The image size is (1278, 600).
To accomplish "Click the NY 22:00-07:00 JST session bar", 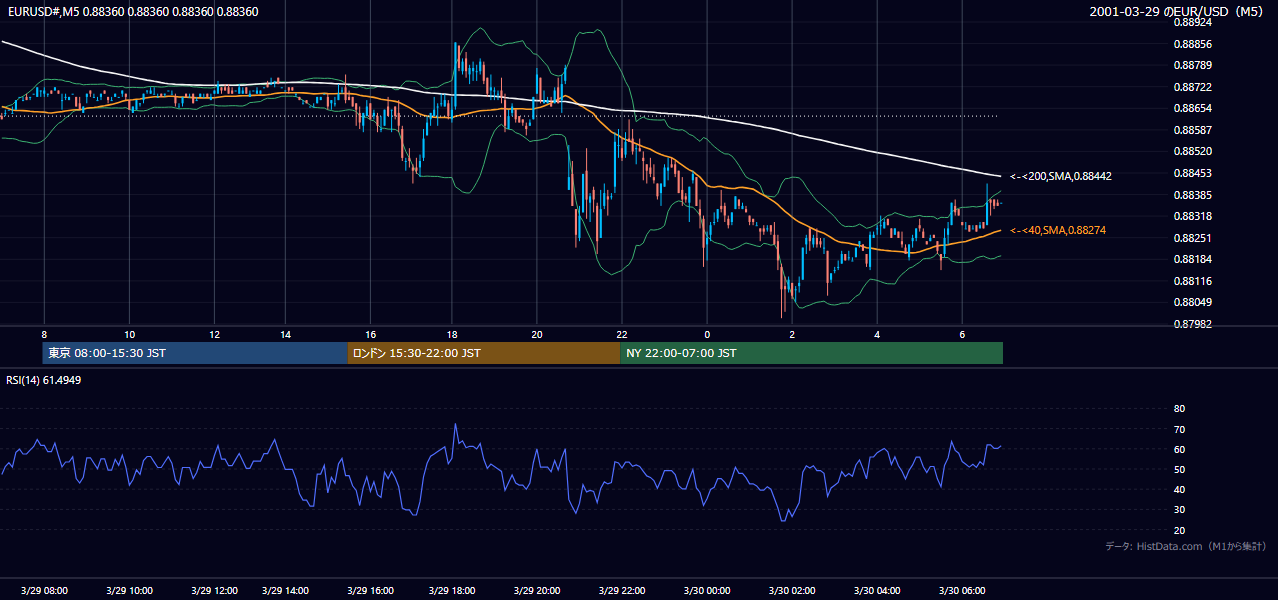I will pyautogui.click(x=811, y=353).
